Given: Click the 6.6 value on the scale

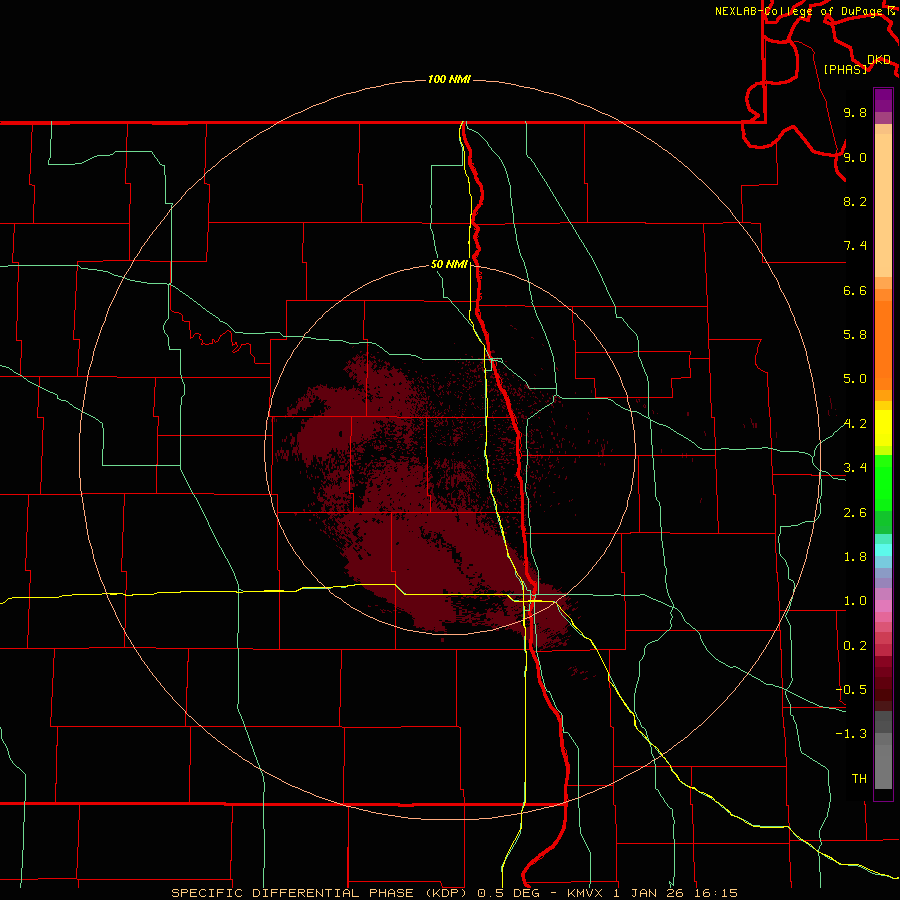Looking at the screenshot, I should [855, 290].
